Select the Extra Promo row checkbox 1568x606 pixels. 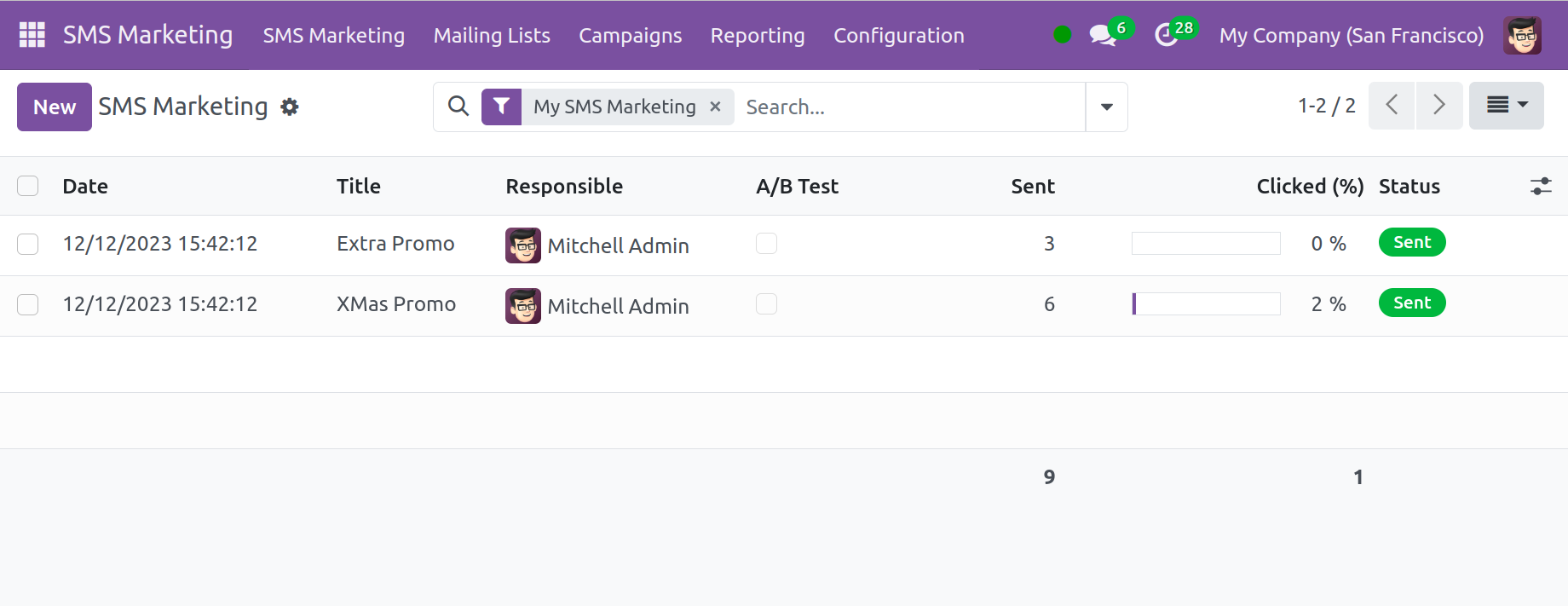tap(28, 245)
